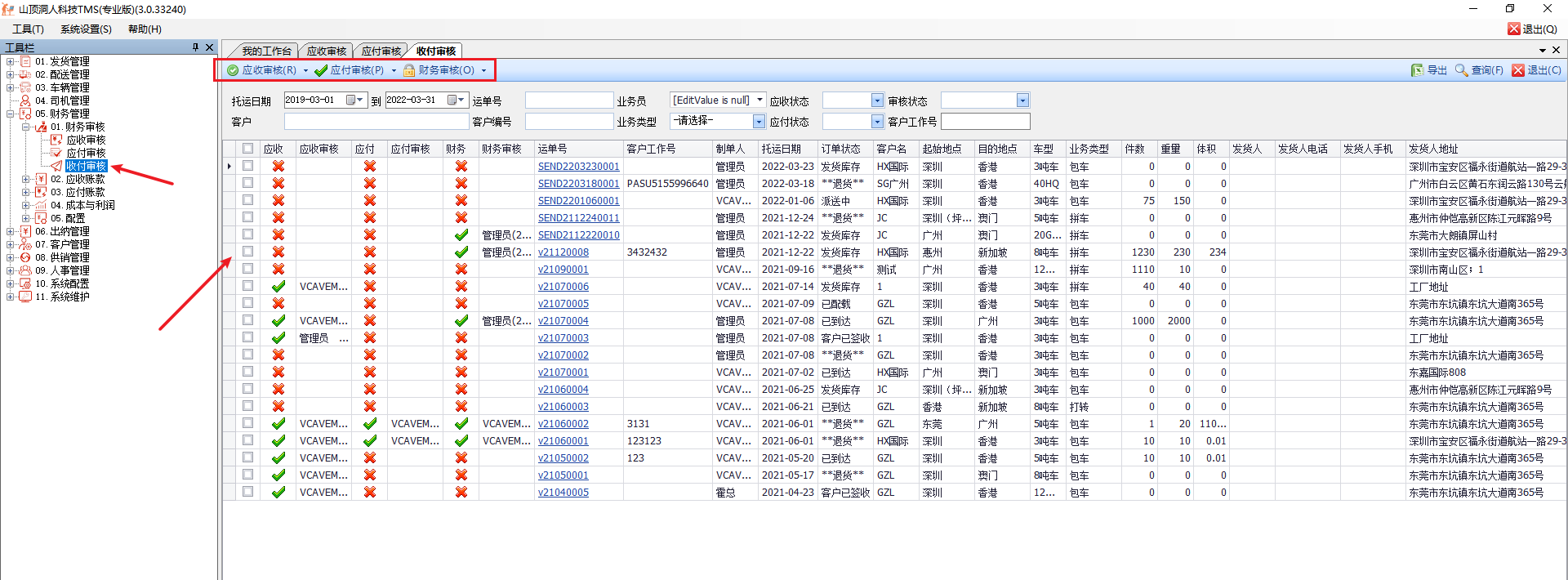Viewport: 1568px width, 580px height.
Task: Open the 业务类型 dropdown showing 请选择
Action: click(759, 121)
